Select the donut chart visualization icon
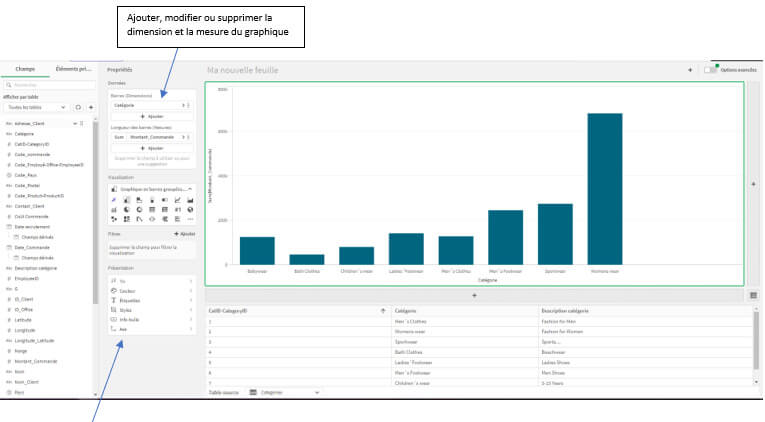 [x=139, y=210]
